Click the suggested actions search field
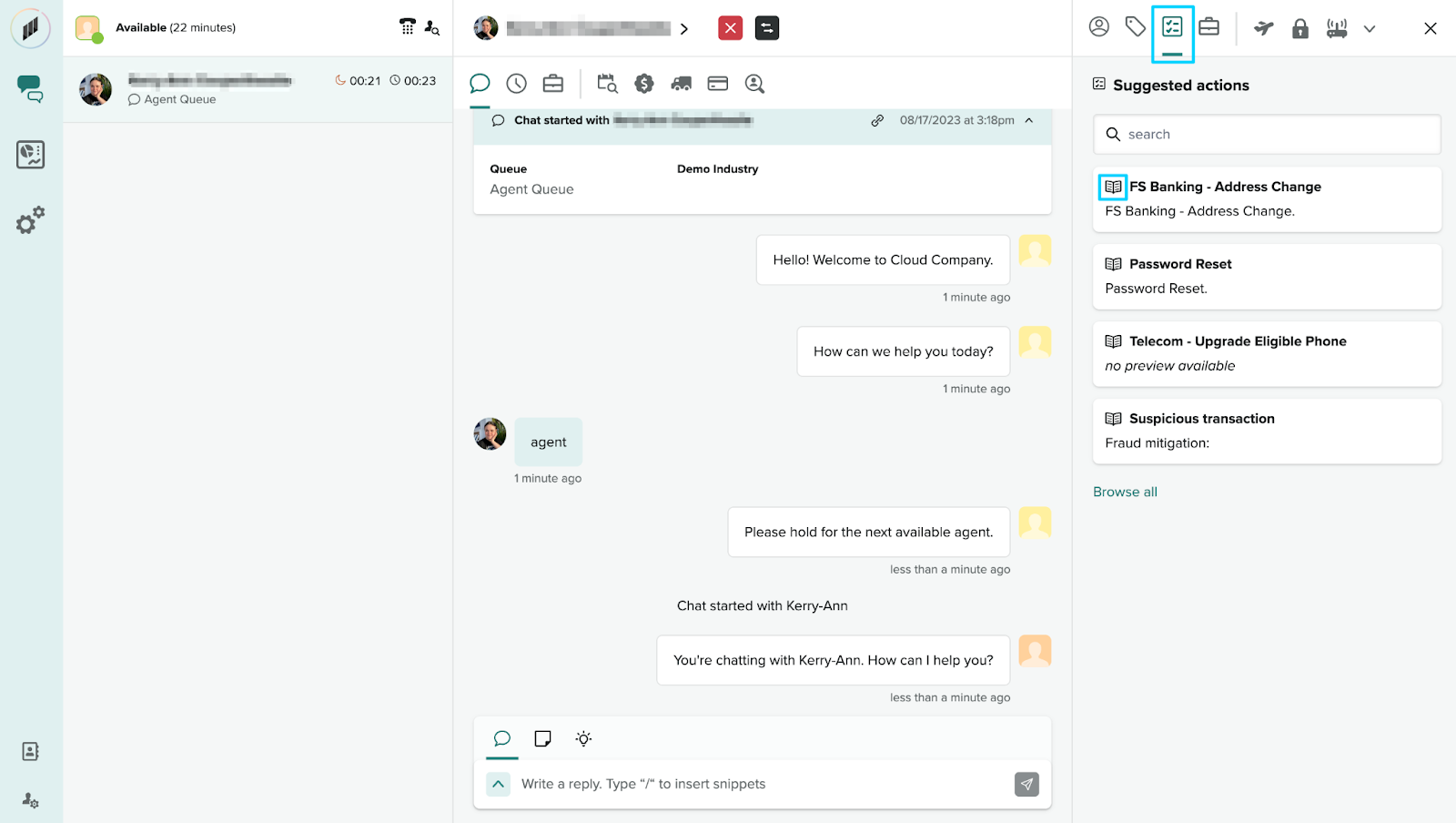This screenshot has width=1456, height=823. (x=1267, y=134)
